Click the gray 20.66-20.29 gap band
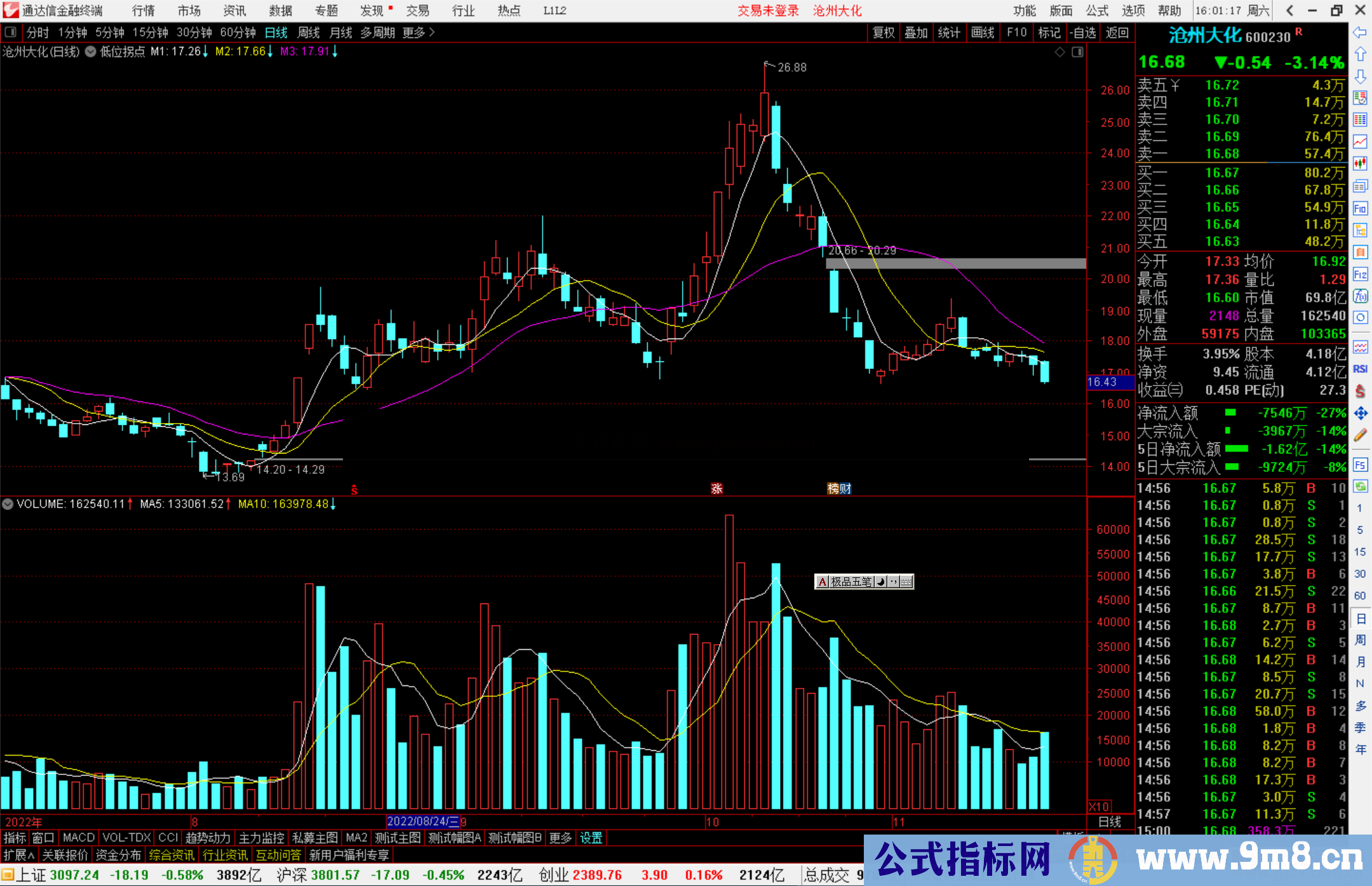The image size is (1372, 886). (956, 264)
